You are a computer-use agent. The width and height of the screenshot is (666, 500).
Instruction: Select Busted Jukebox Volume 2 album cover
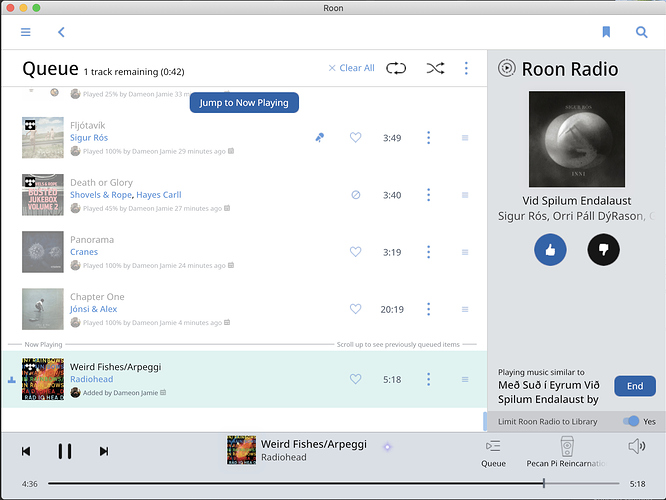click(43, 195)
